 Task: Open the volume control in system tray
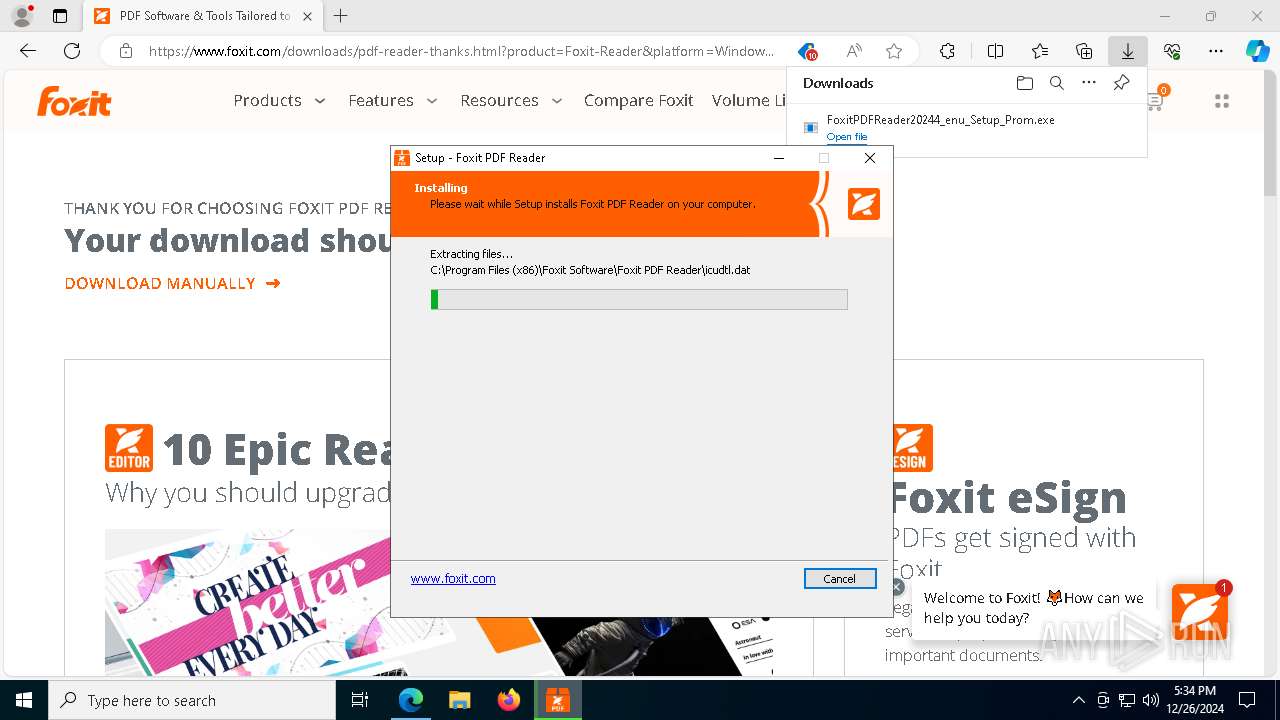[1151, 700]
